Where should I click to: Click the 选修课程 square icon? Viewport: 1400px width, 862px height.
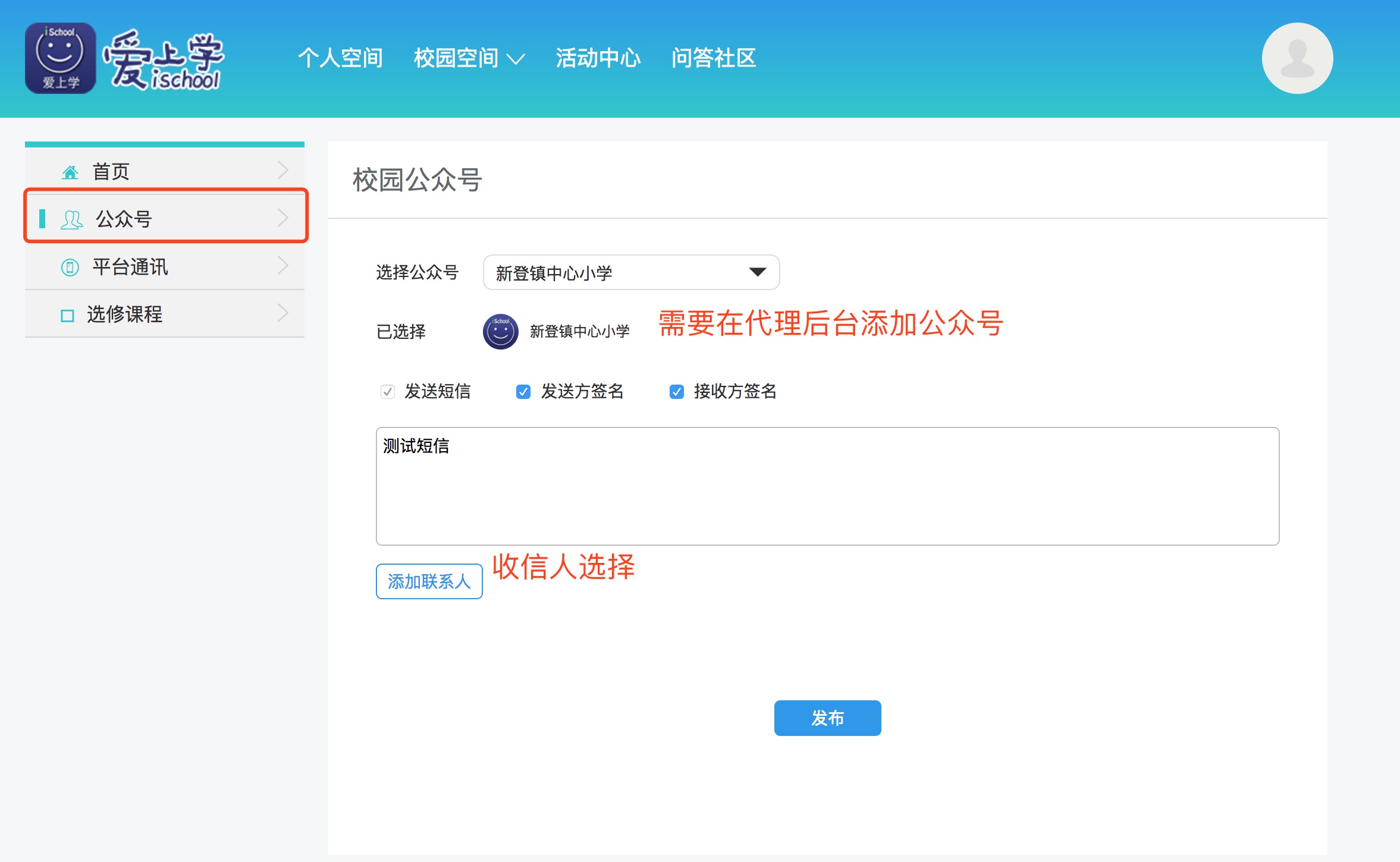coord(68,315)
